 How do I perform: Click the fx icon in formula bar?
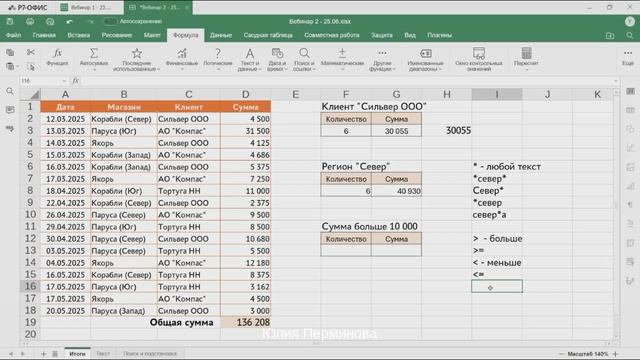pyautogui.click(x=76, y=81)
